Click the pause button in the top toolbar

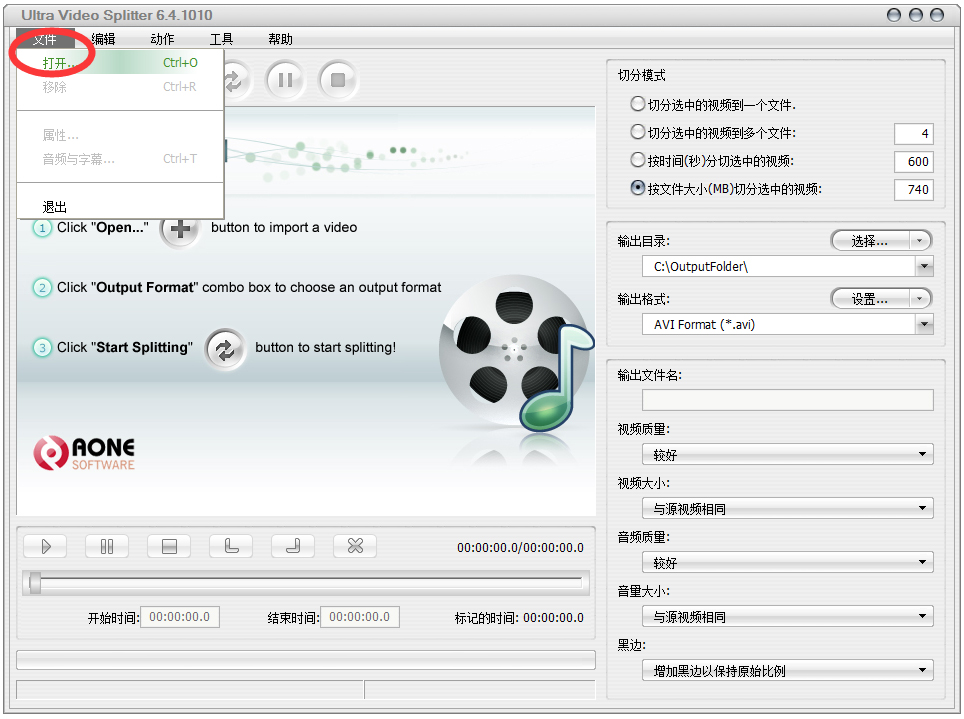pyautogui.click(x=285, y=80)
